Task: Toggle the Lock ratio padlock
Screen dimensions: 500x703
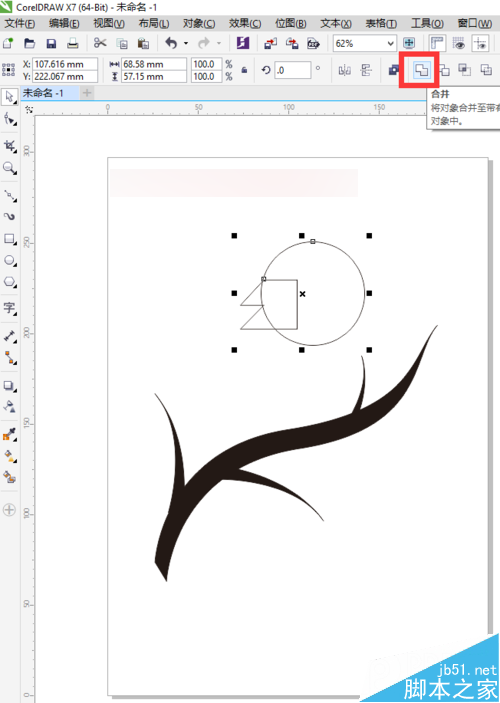Action: click(244, 70)
